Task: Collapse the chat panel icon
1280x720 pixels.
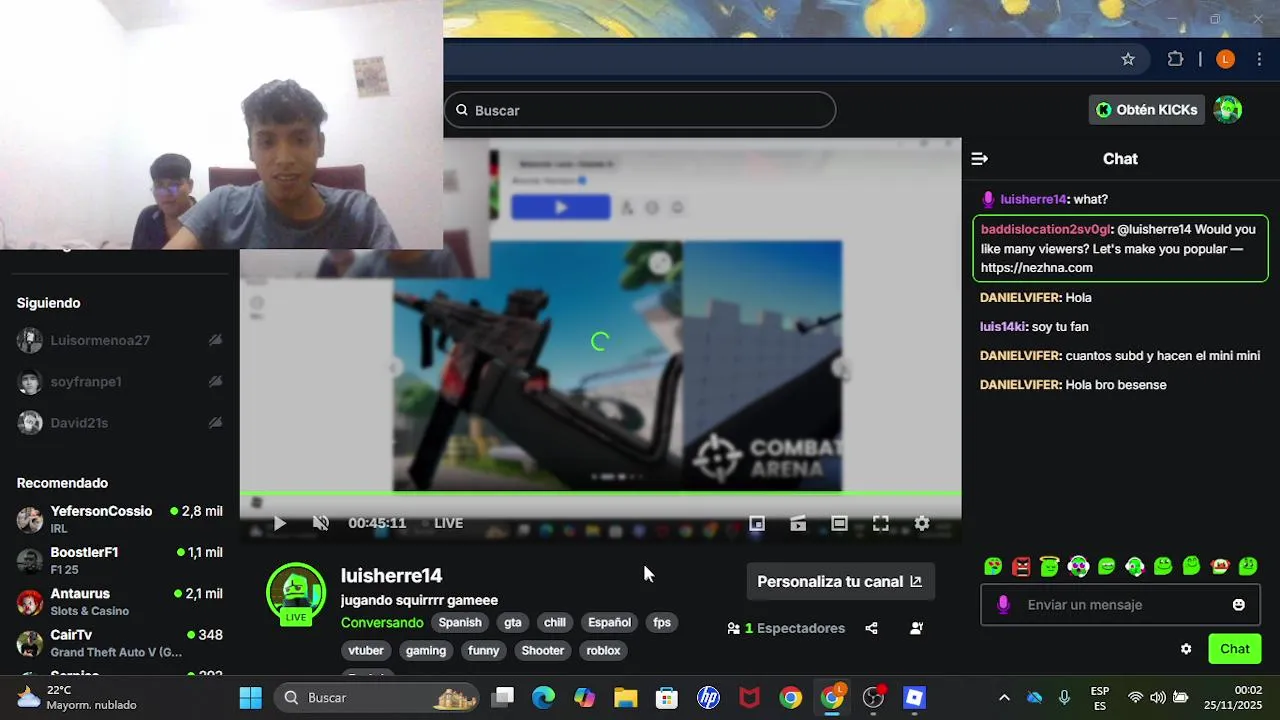Action: [980, 159]
